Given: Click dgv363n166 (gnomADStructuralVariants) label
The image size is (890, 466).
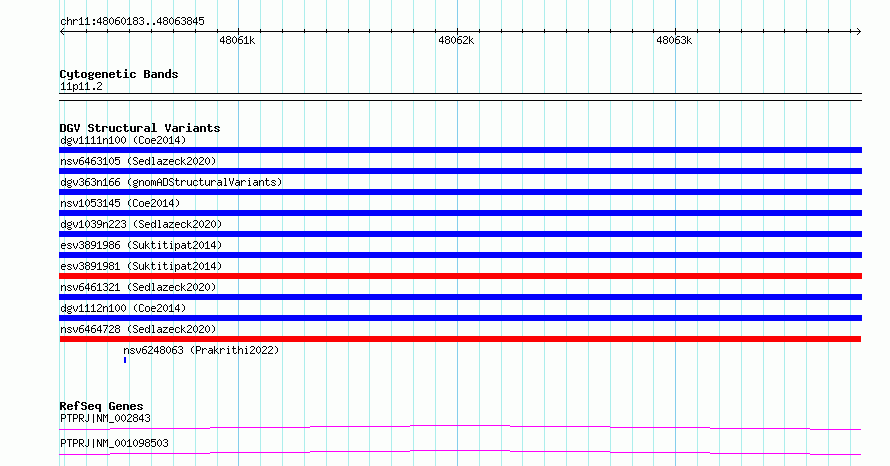Looking at the screenshot, I should pos(171,182).
